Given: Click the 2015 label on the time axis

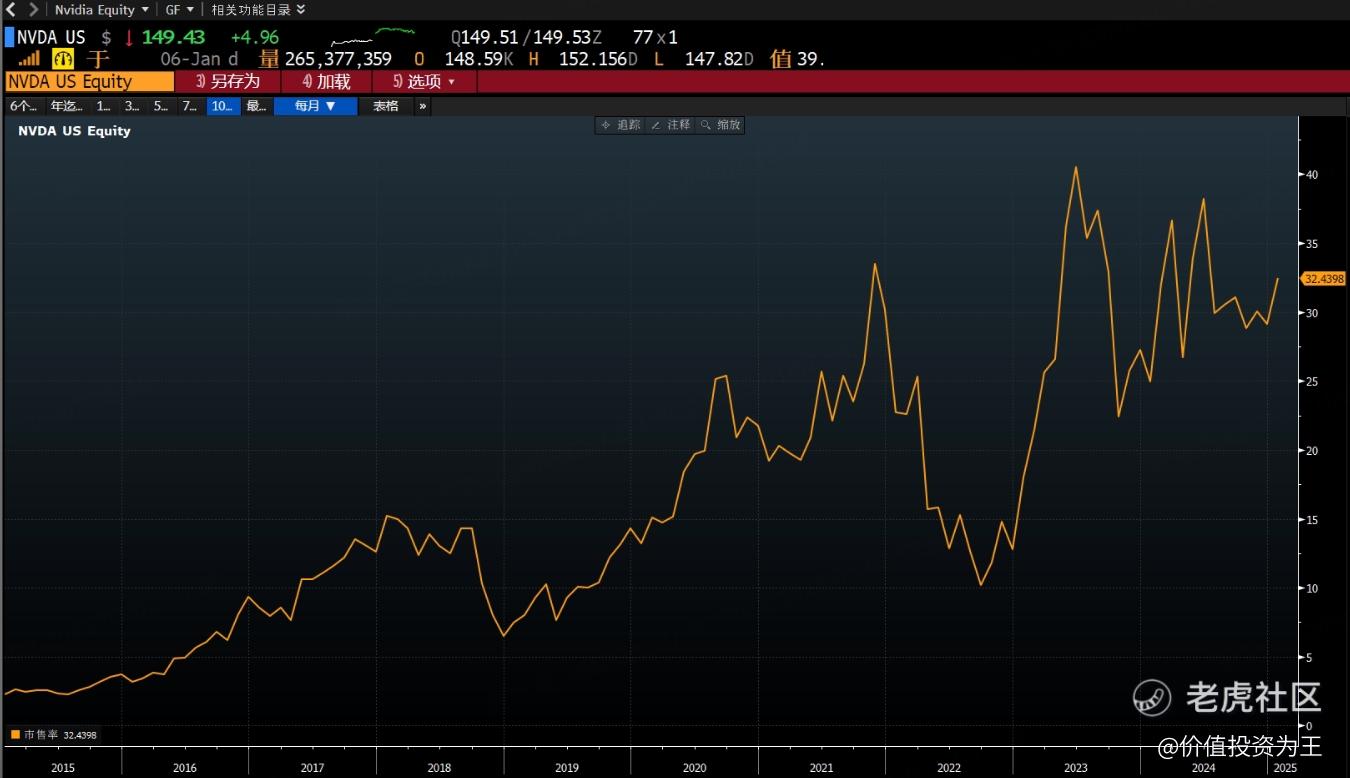Looking at the screenshot, I should (x=62, y=768).
